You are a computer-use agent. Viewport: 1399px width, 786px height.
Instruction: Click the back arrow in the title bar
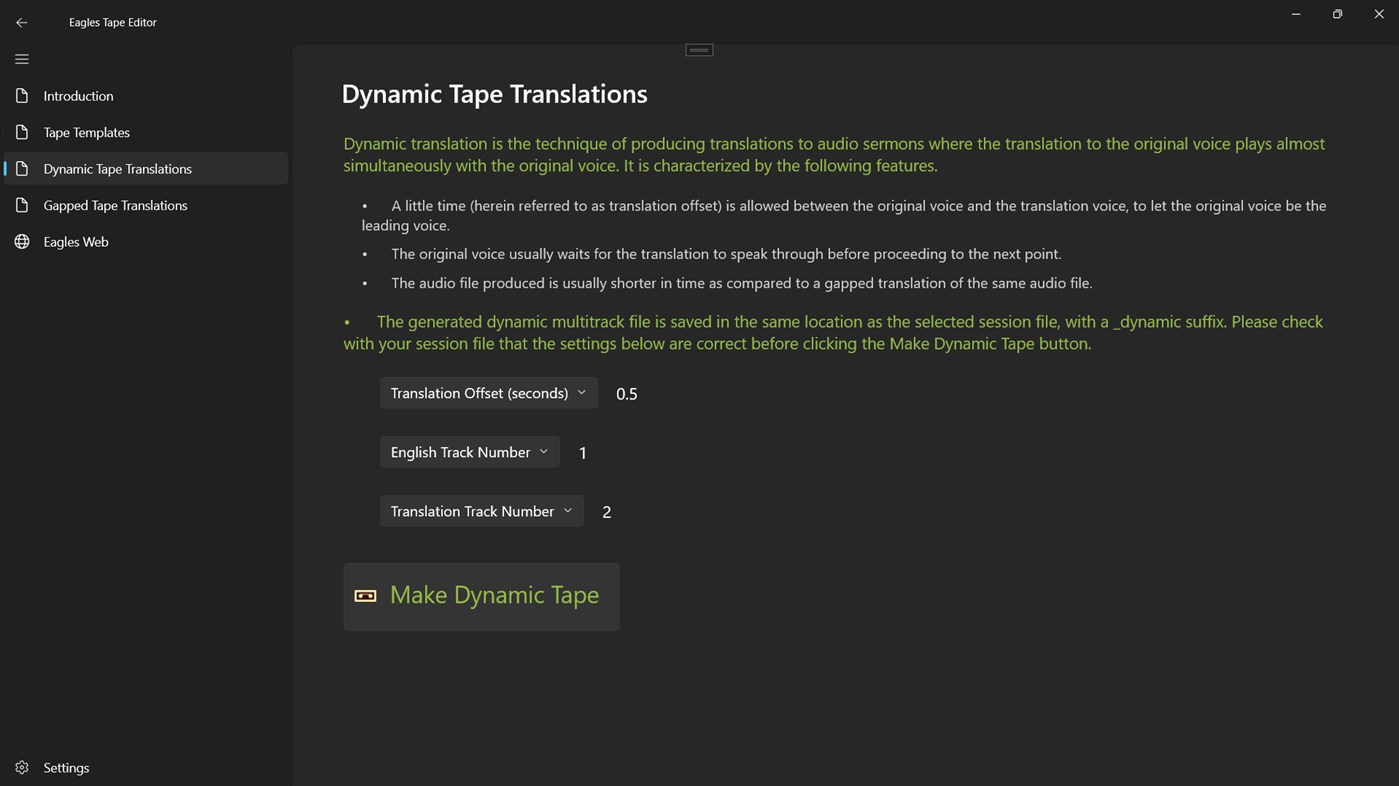pos(21,21)
